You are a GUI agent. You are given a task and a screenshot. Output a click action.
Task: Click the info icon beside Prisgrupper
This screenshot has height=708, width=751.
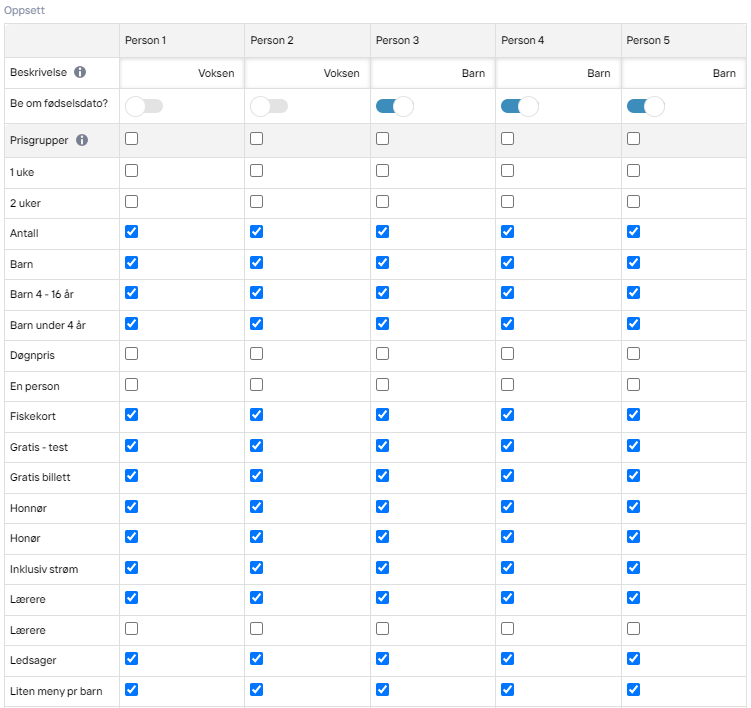tap(82, 140)
